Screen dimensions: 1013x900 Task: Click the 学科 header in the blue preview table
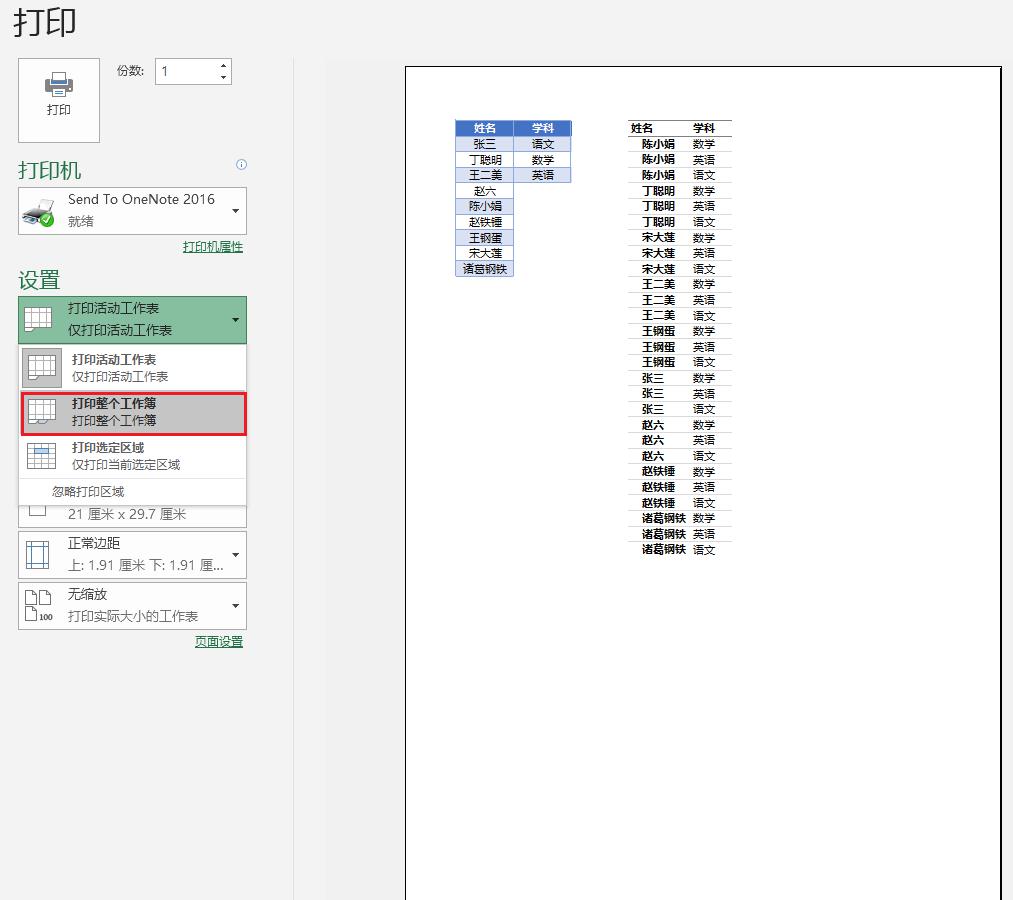(x=543, y=128)
